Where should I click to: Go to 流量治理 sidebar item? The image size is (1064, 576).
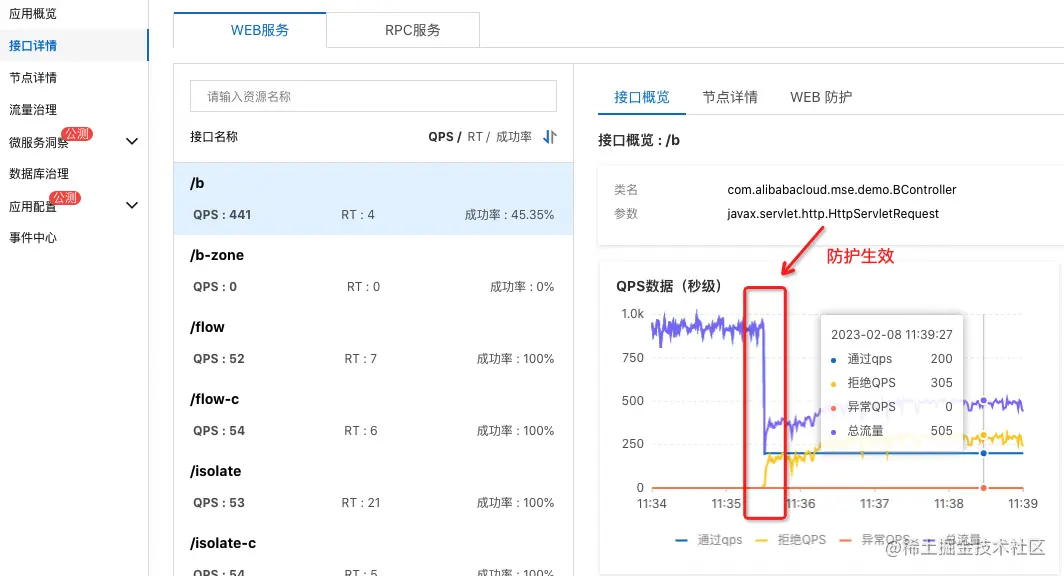click(x=33, y=109)
